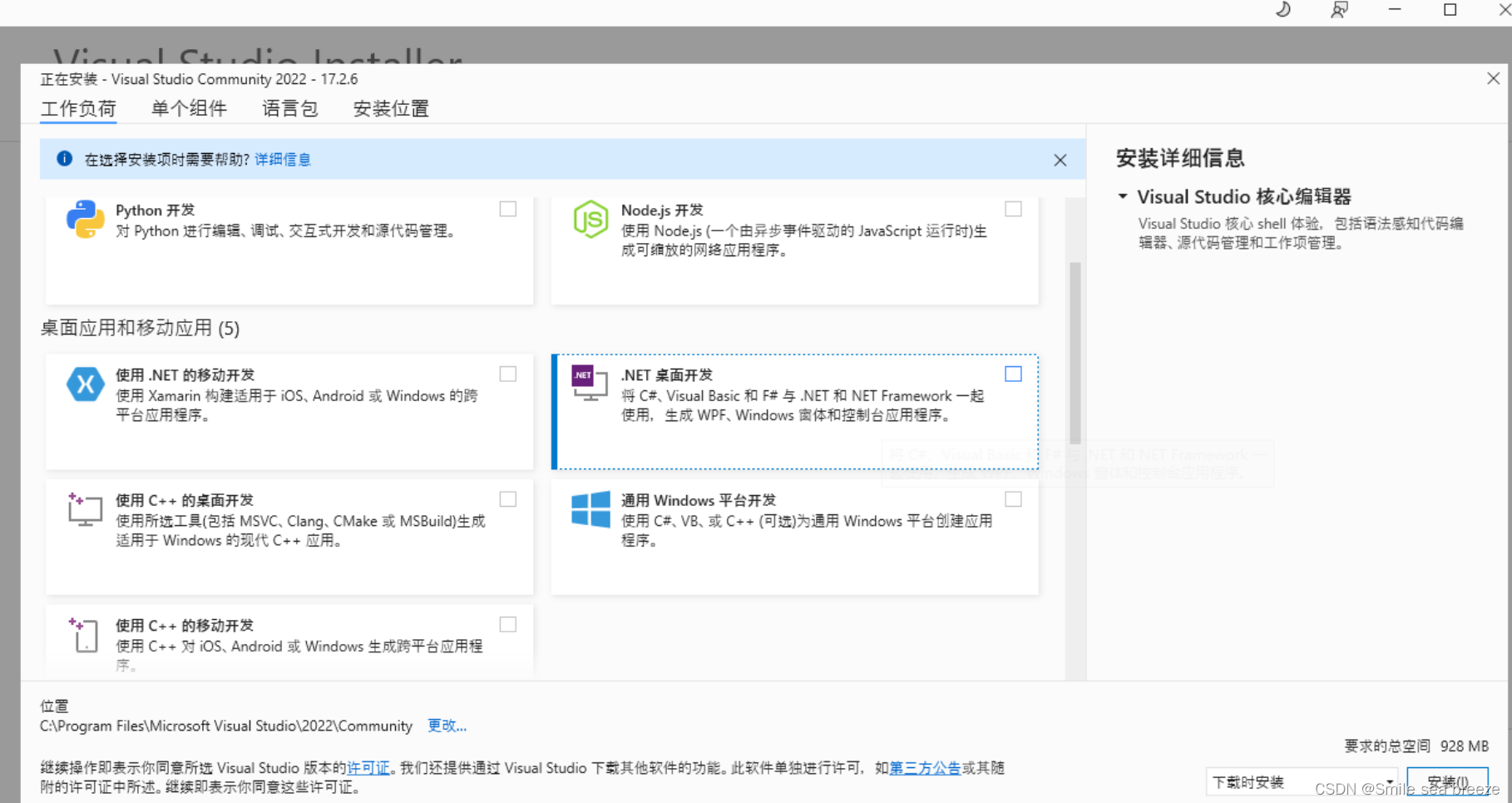The image size is (1512, 803).
Task: Click the 要求的总空间 928 MB text
Action: click(1416, 746)
